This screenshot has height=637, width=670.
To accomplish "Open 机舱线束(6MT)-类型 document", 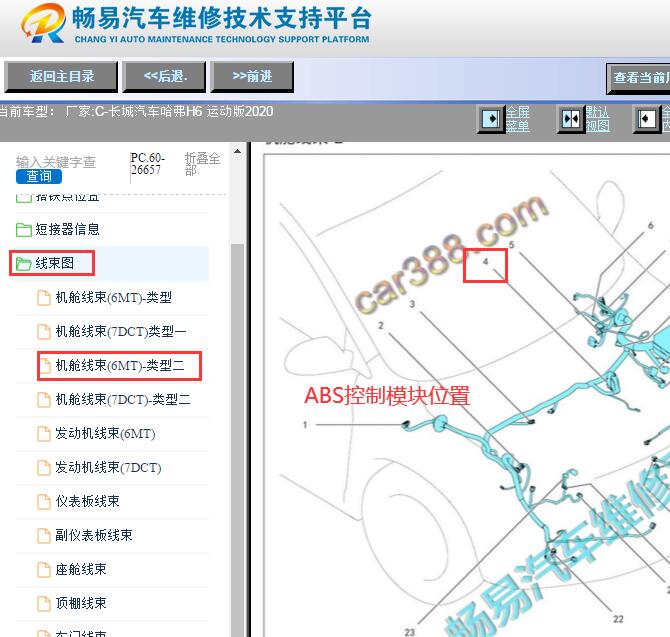I will point(114,297).
